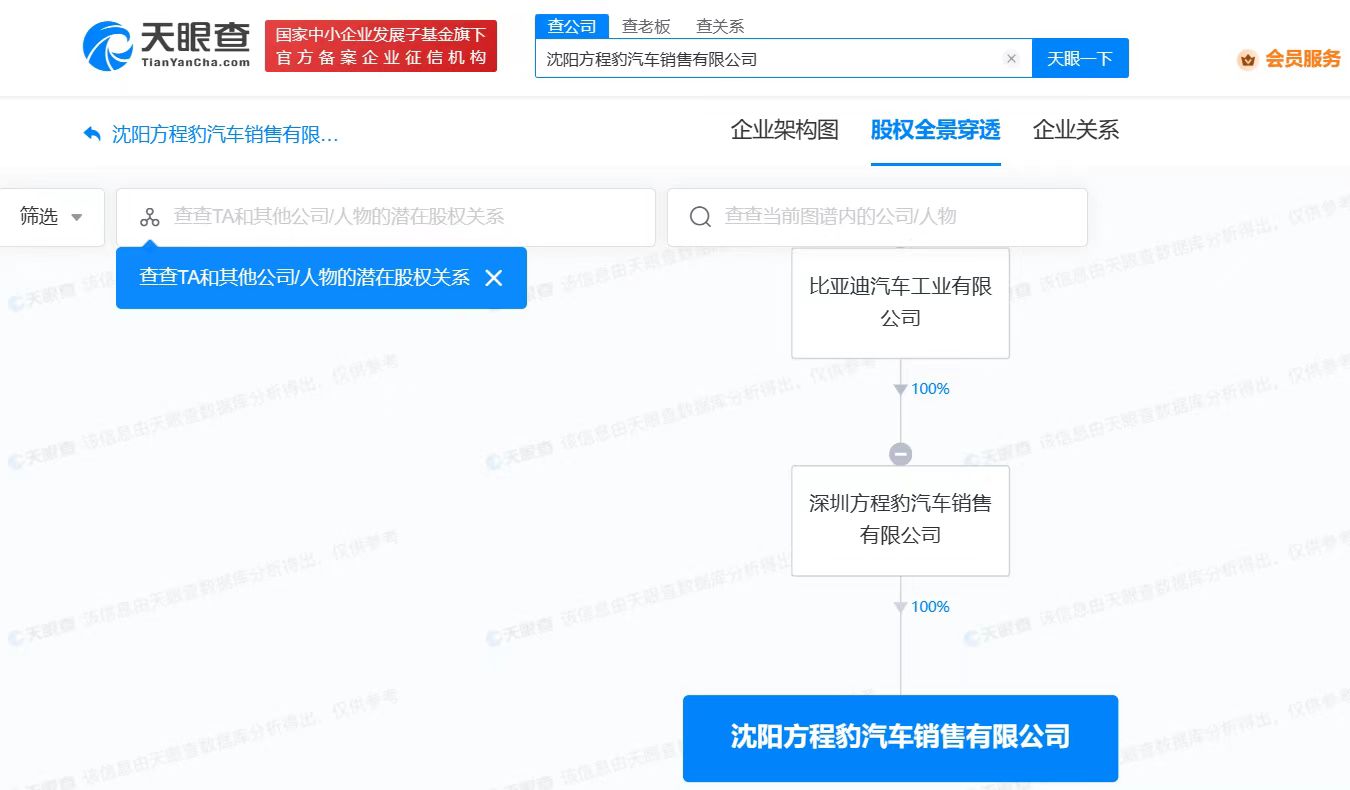
Task: Click the 100% label below 深圳方程豹
Action: pos(930,607)
